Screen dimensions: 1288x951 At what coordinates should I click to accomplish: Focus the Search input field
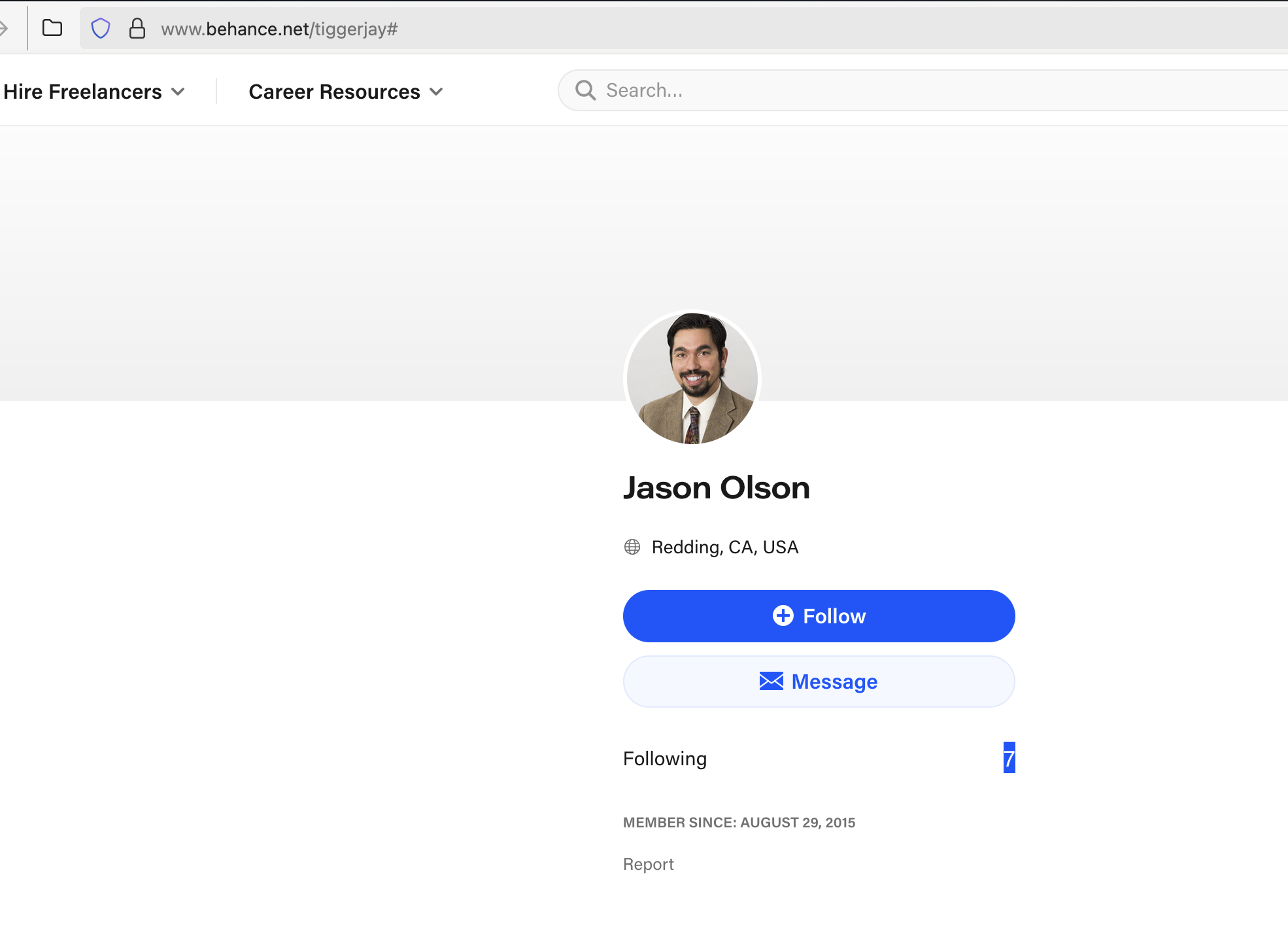[x=923, y=90]
